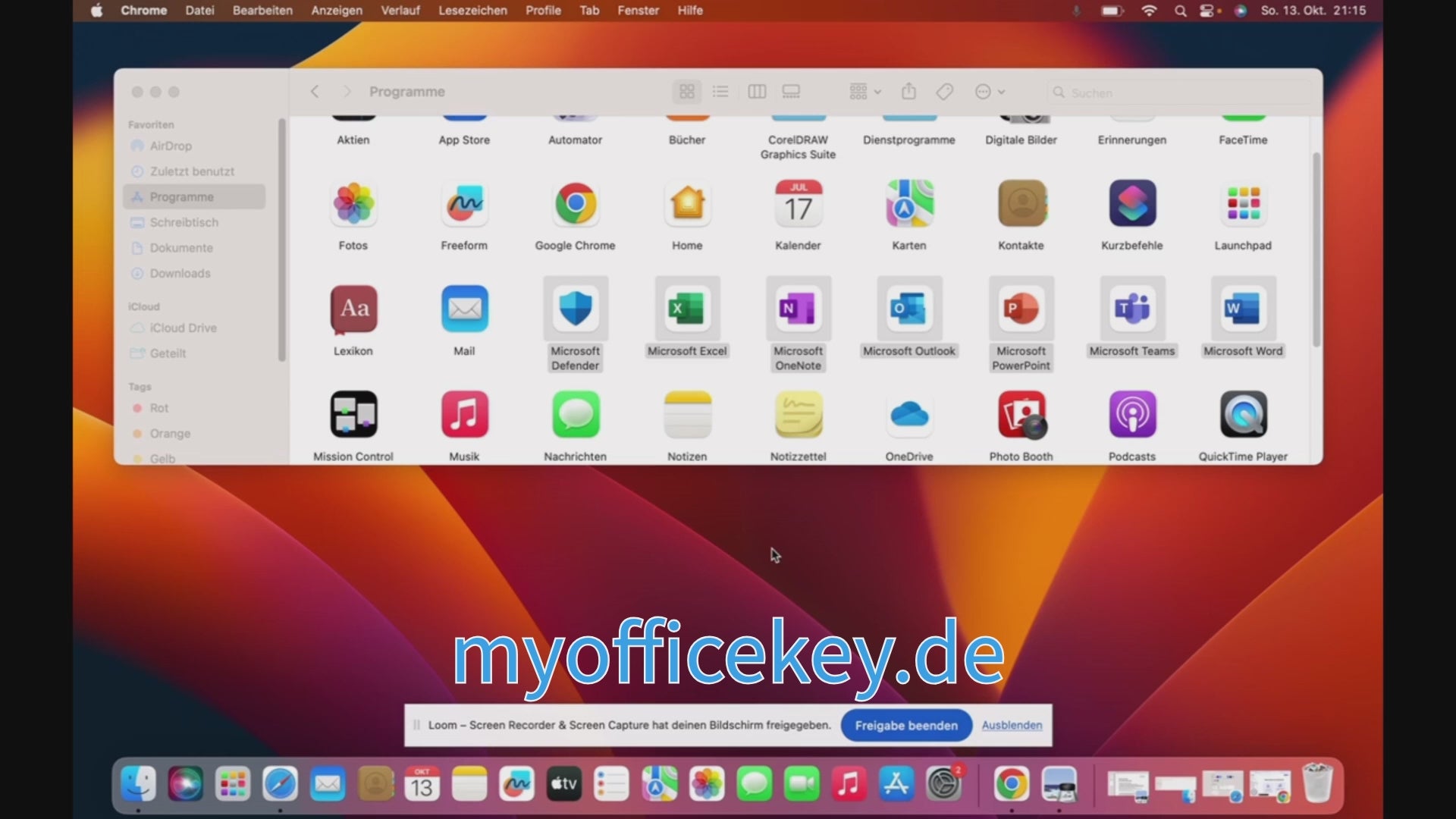Open the group-by dropdown in Finder toolbar
1456x819 pixels.
click(x=865, y=92)
